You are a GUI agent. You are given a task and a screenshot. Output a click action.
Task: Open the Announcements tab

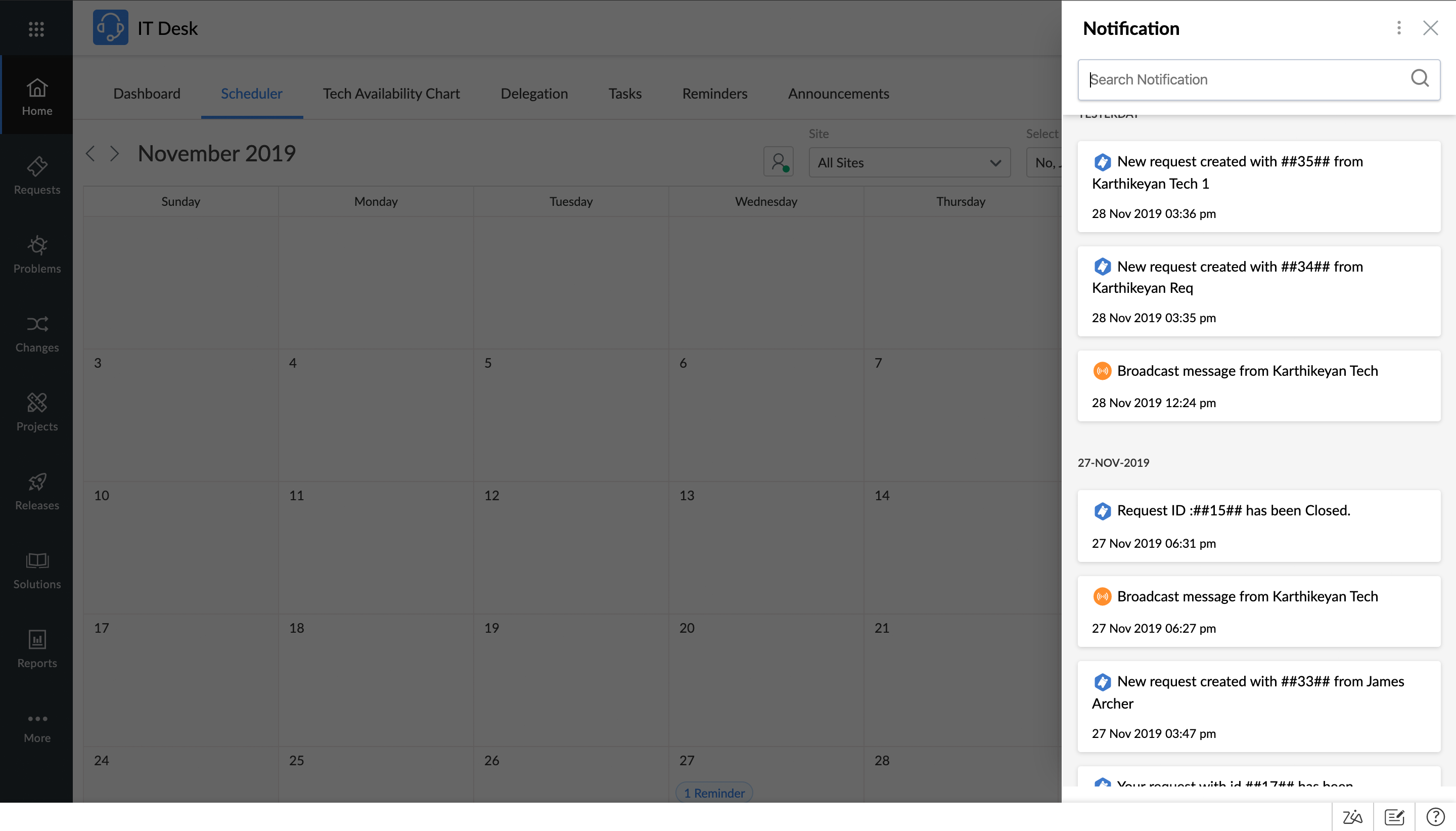(838, 94)
